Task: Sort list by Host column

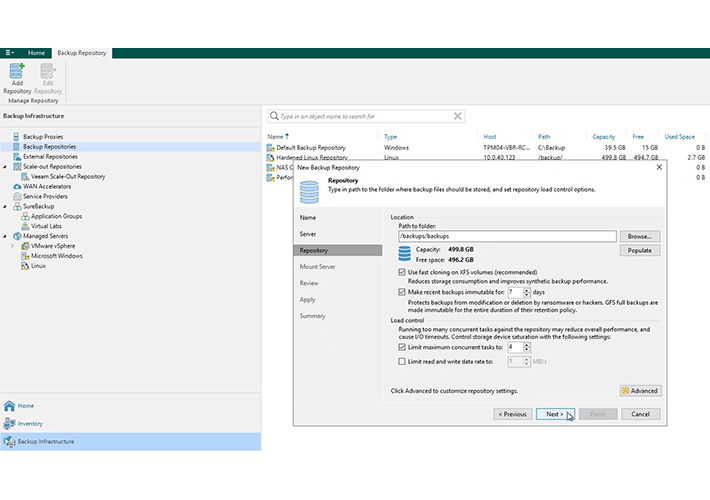Action: 489,136
